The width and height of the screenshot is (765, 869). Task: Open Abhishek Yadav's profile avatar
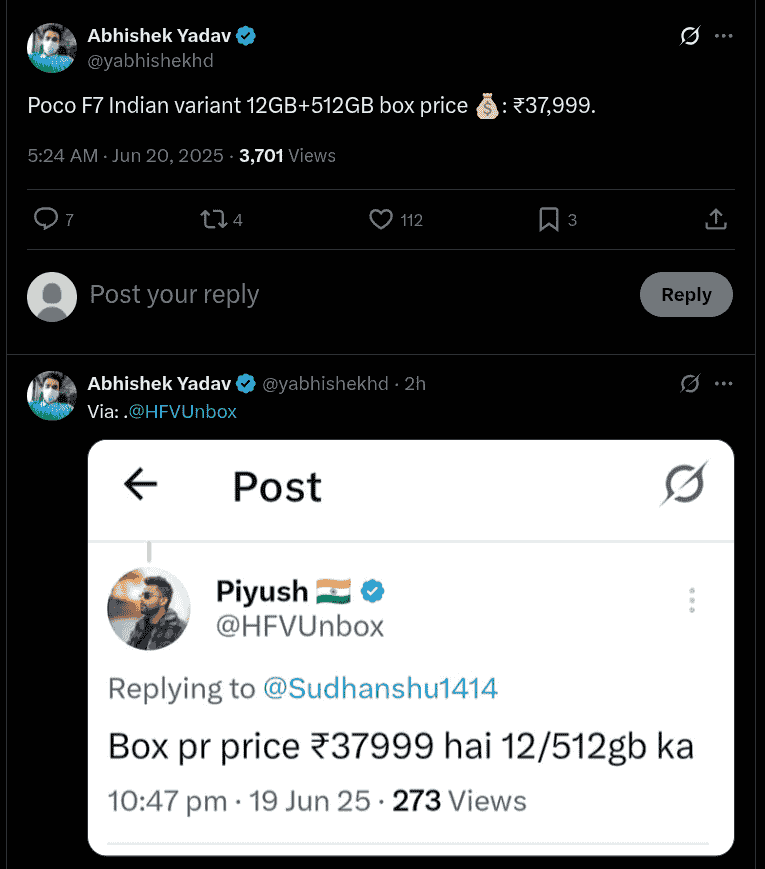click(51, 46)
